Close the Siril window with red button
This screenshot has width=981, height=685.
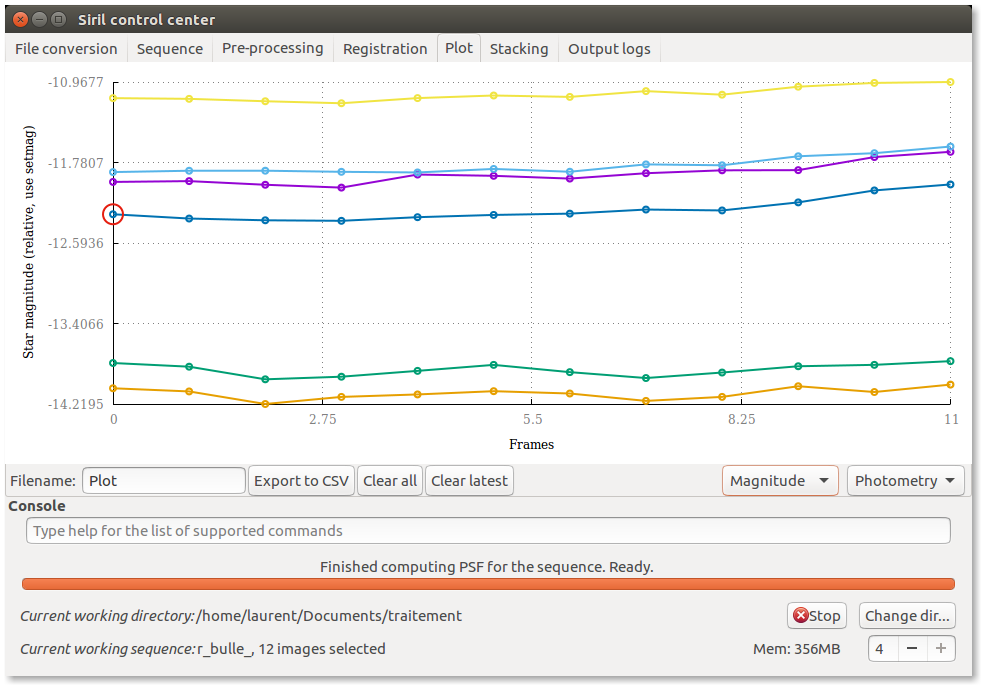click(17, 19)
